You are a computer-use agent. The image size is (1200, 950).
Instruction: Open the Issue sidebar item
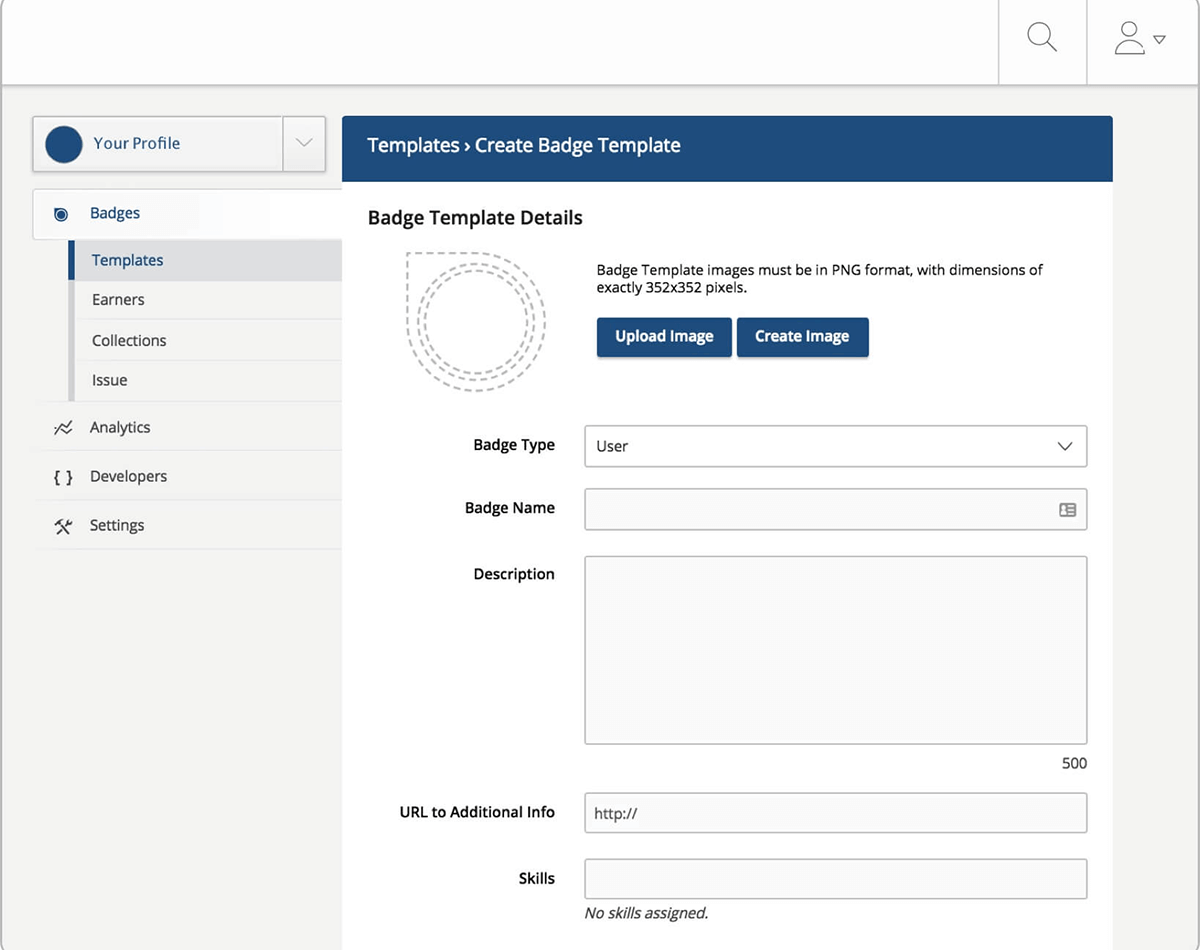tap(109, 380)
